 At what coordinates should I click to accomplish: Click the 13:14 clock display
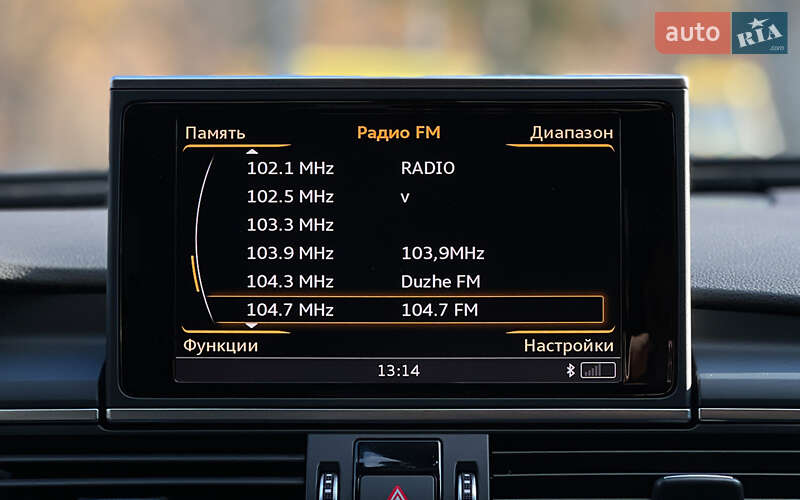(x=398, y=371)
